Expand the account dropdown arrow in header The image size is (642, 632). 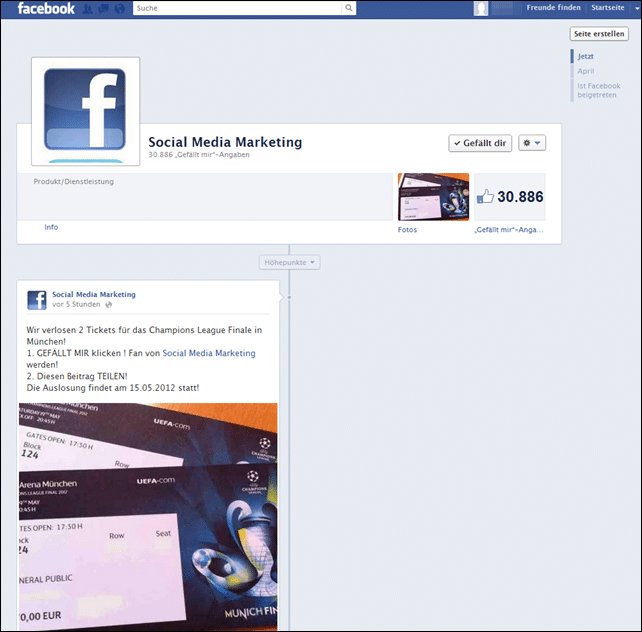pyautogui.click(x=637, y=8)
